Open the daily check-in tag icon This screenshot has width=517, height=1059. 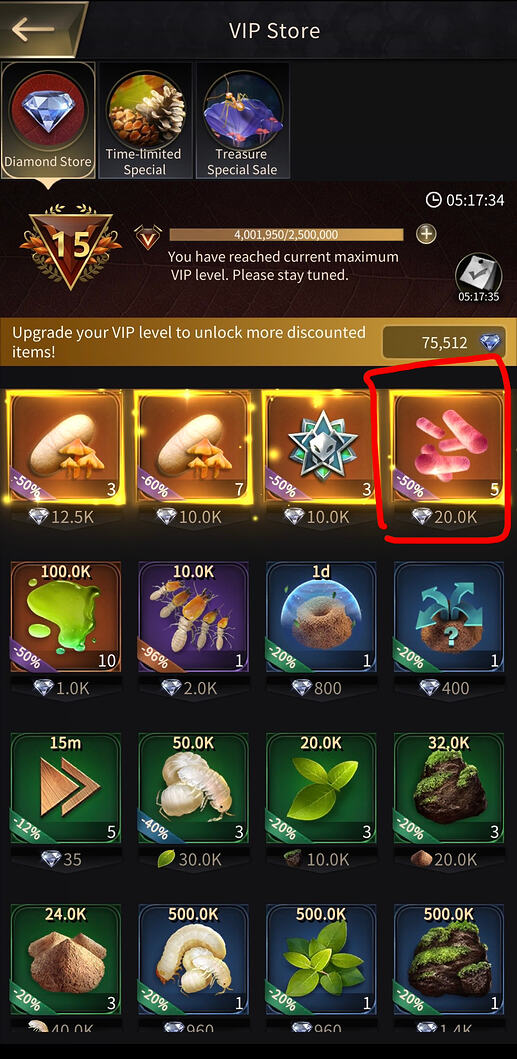coord(478,277)
